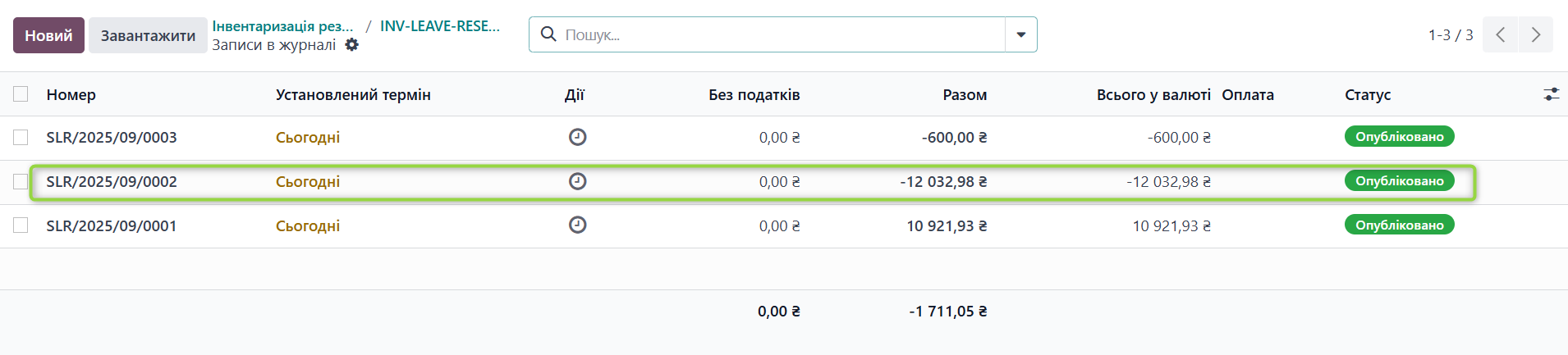The image size is (1568, 355).
Task: Open the gear settings icon near Записи в журналі
Action: 351,45
